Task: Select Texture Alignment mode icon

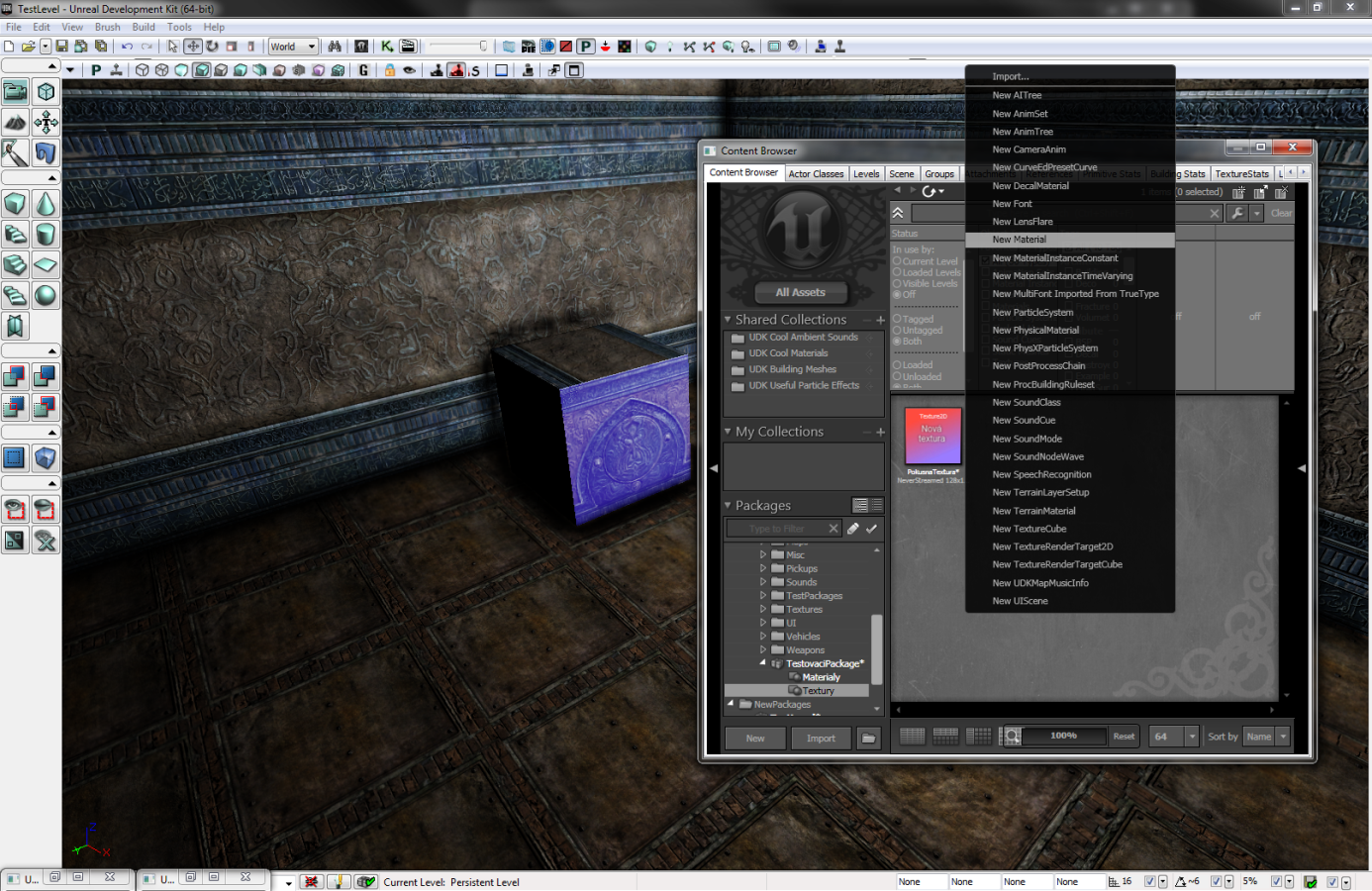Action: click(46, 123)
